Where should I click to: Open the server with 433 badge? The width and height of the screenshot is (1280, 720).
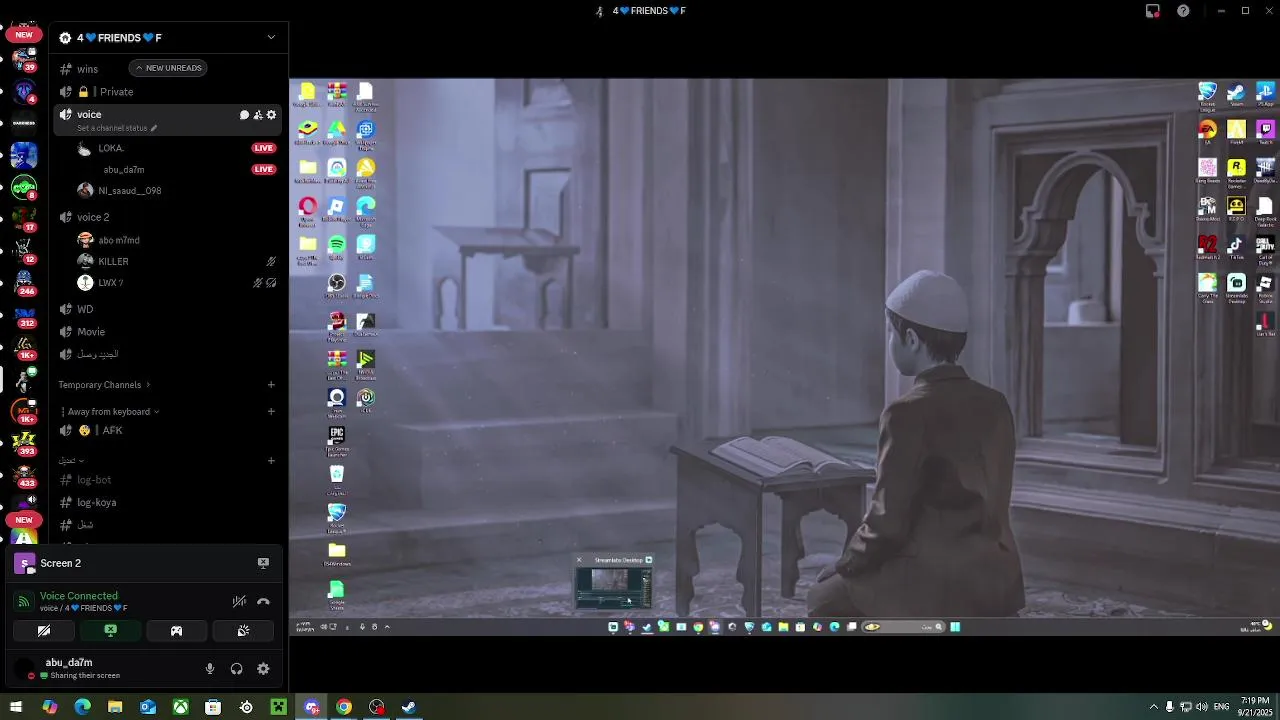click(x=24, y=475)
